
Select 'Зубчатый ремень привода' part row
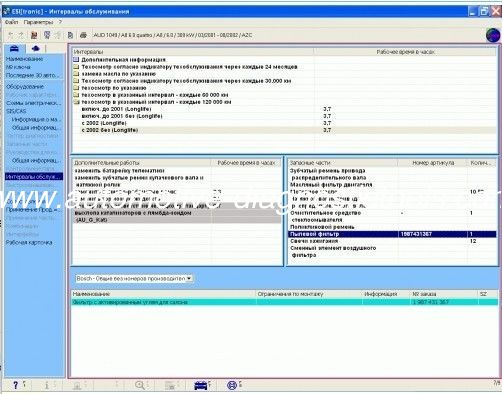[392, 174]
